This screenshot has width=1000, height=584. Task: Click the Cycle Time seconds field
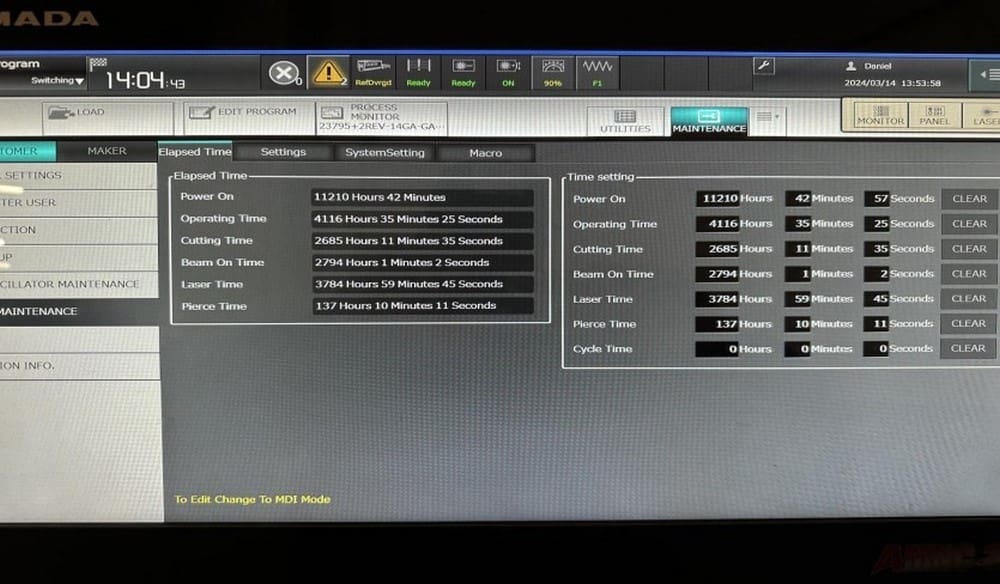tap(876, 349)
